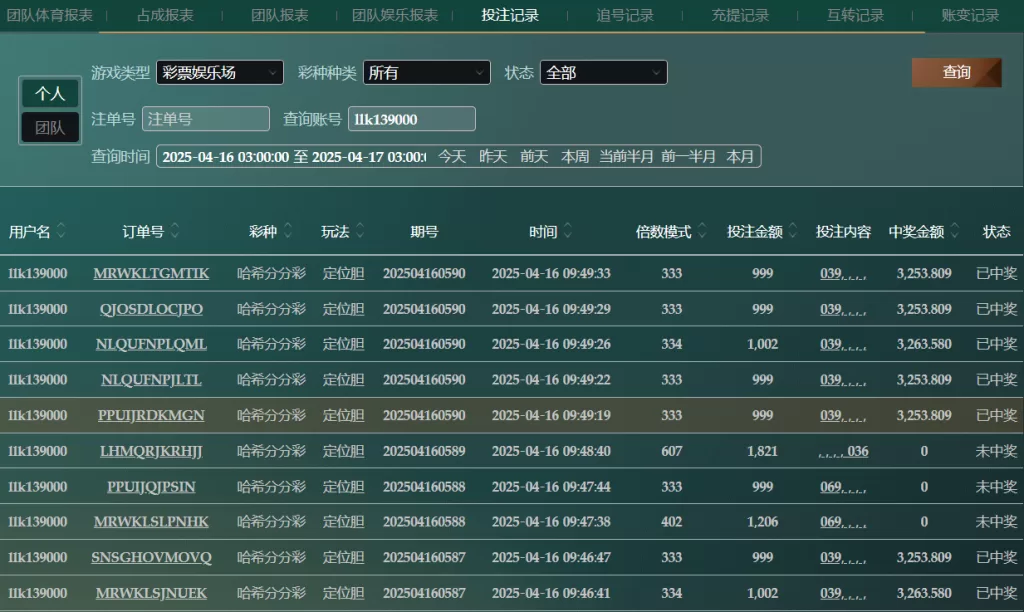Sort by 彩种 column arrows
This screenshot has height=612, width=1024.
tap(287, 231)
